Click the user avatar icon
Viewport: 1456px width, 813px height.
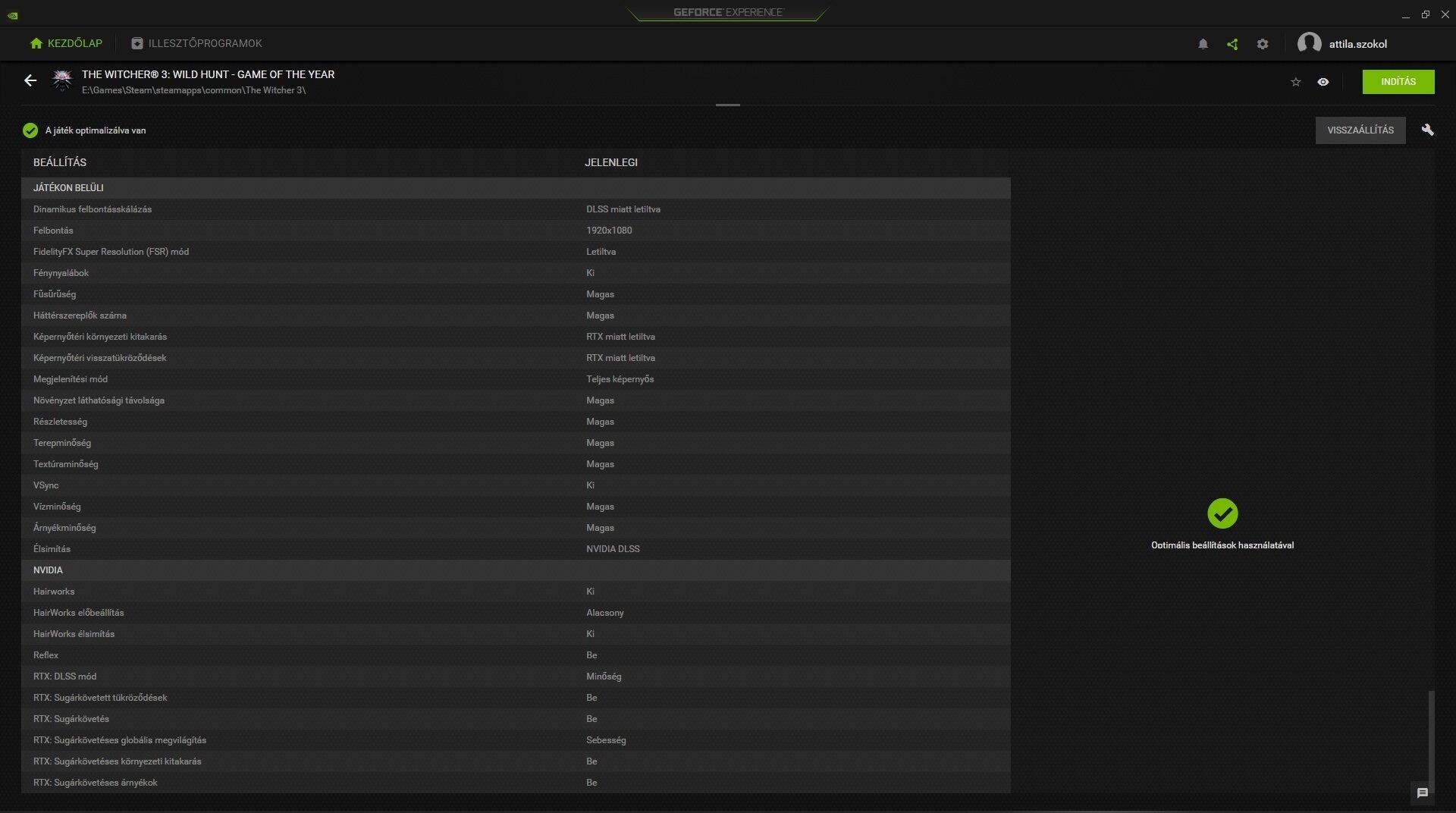click(1309, 43)
